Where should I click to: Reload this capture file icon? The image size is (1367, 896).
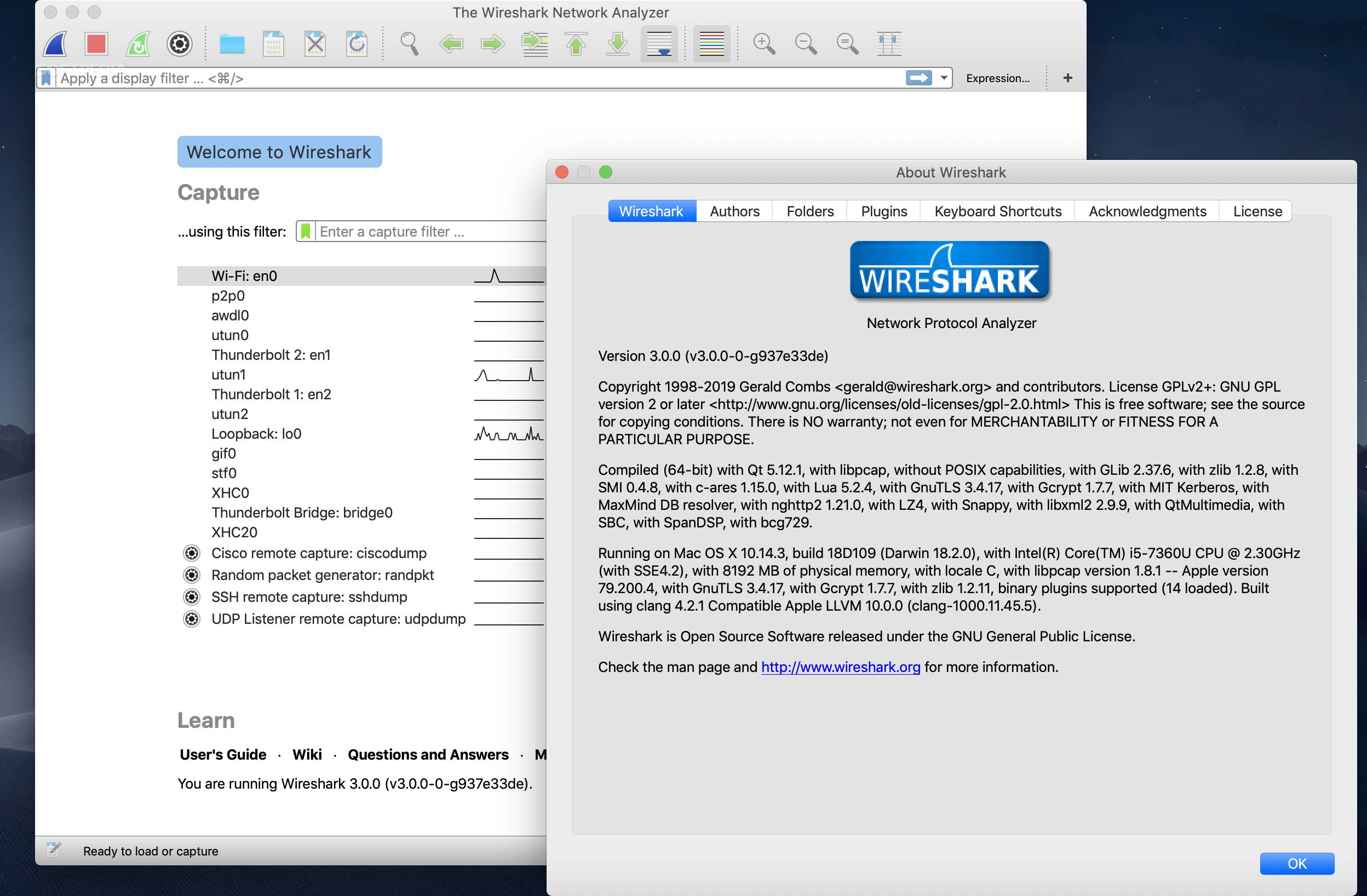click(x=357, y=44)
